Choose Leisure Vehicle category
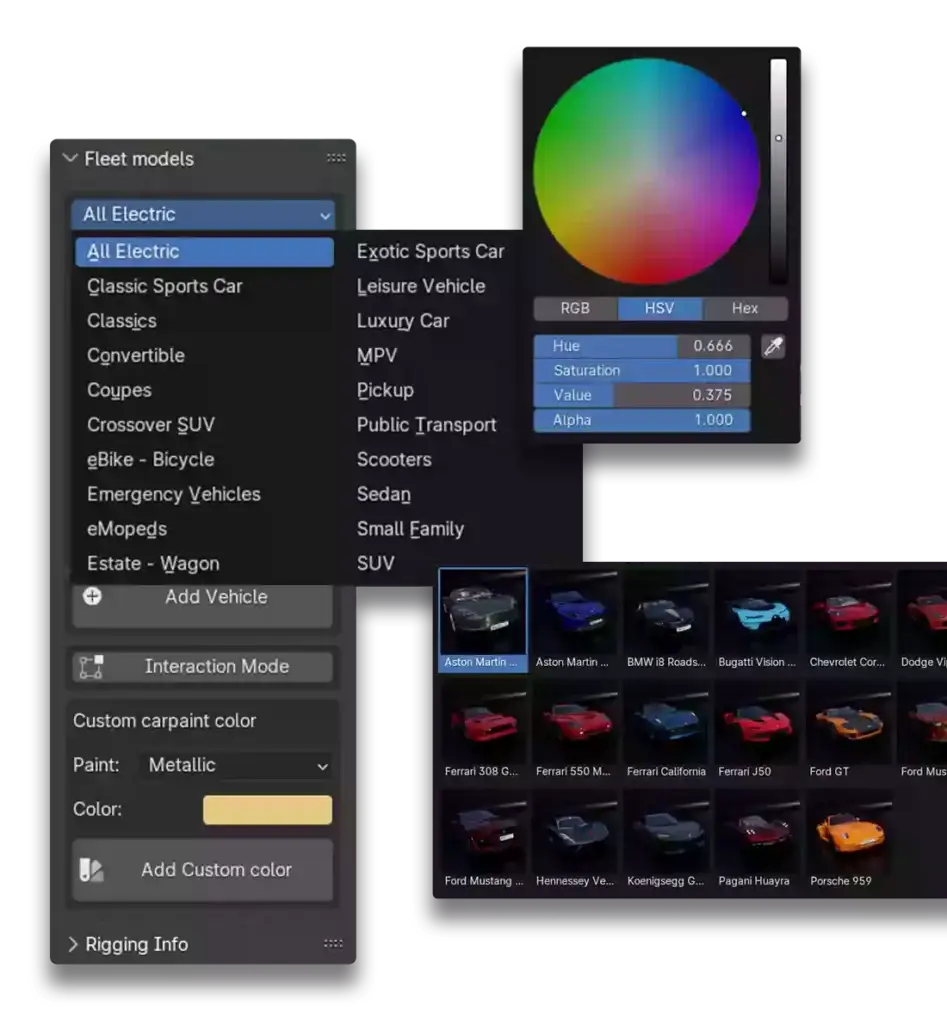947x1024 pixels. point(421,286)
